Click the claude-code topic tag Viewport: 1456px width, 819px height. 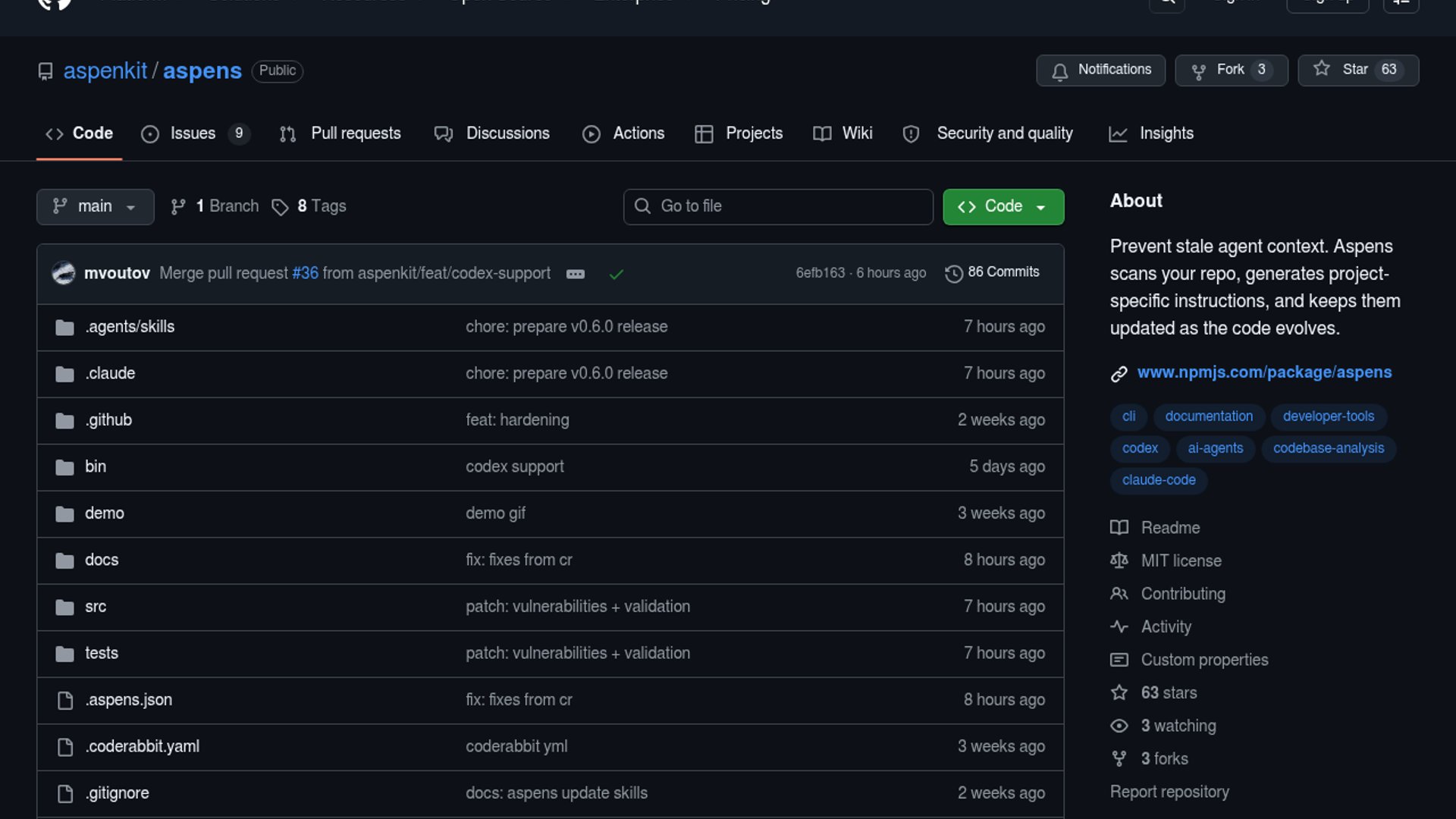(1158, 480)
